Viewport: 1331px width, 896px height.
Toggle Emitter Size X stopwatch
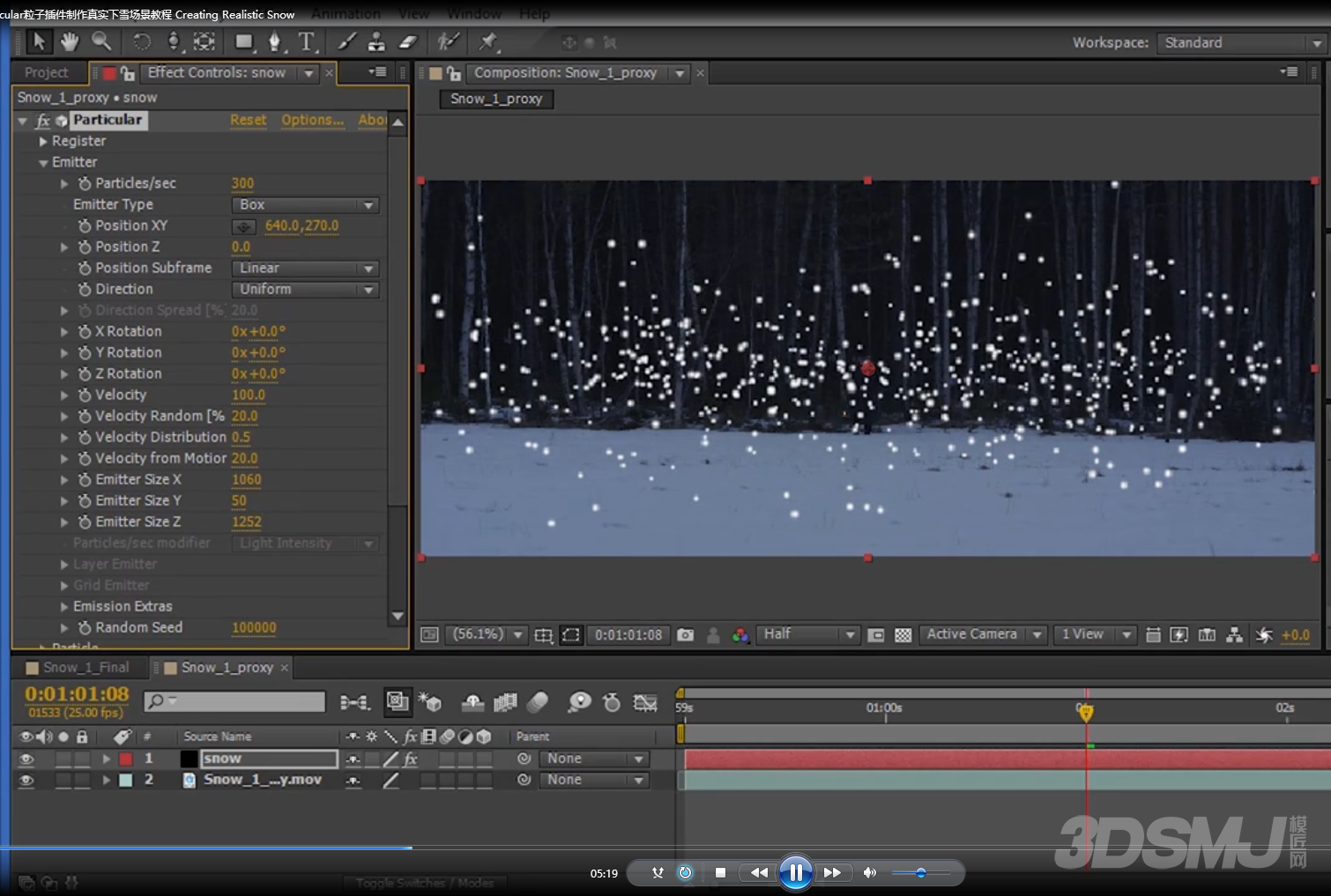(x=85, y=479)
